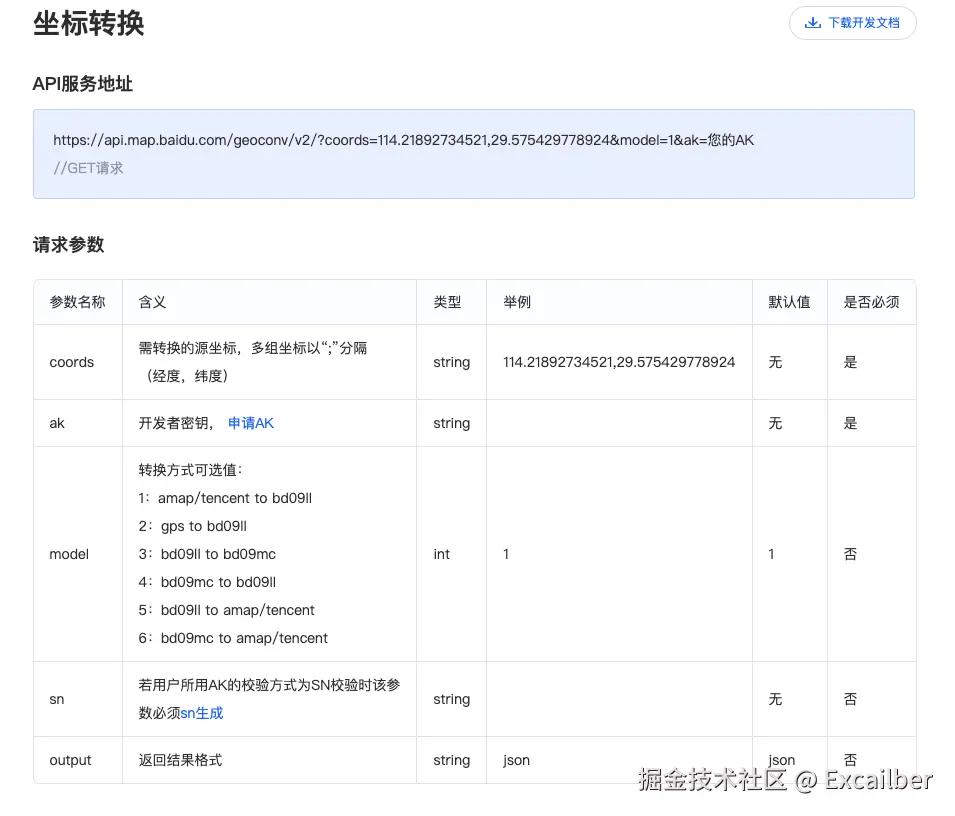The image size is (955, 816).
Task: Click the coords example value 114.21892734521,29.575429778924
Action: point(619,362)
